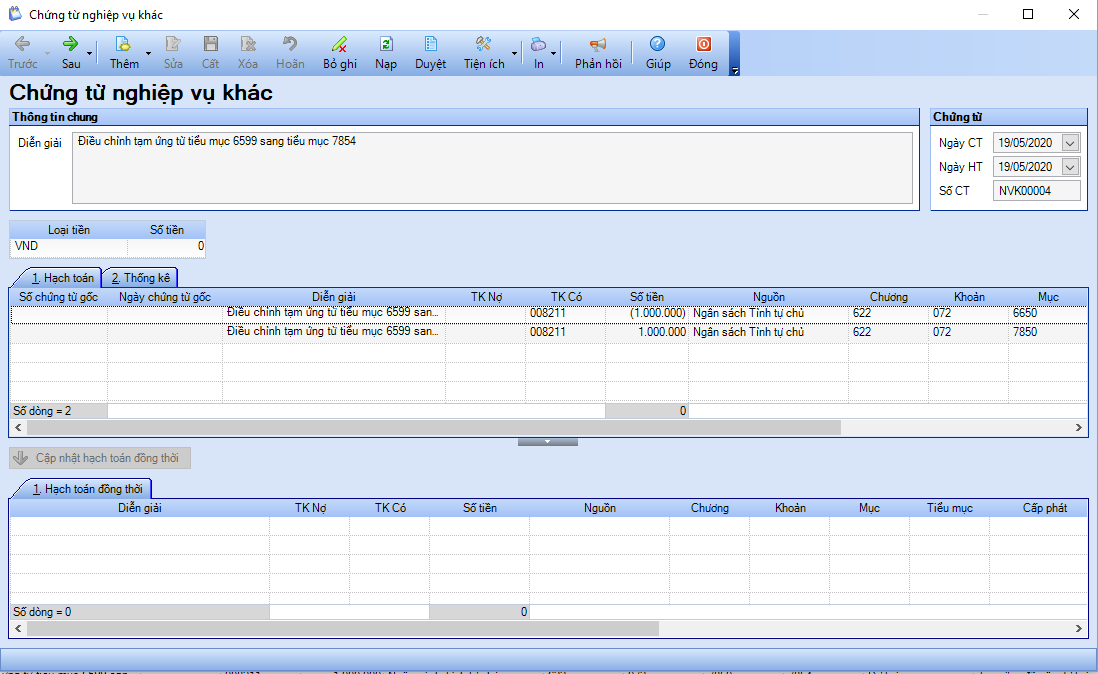Switch to the 2. Thống kê tab
This screenshot has width=1098, height=674.
(x=141, y=278)
